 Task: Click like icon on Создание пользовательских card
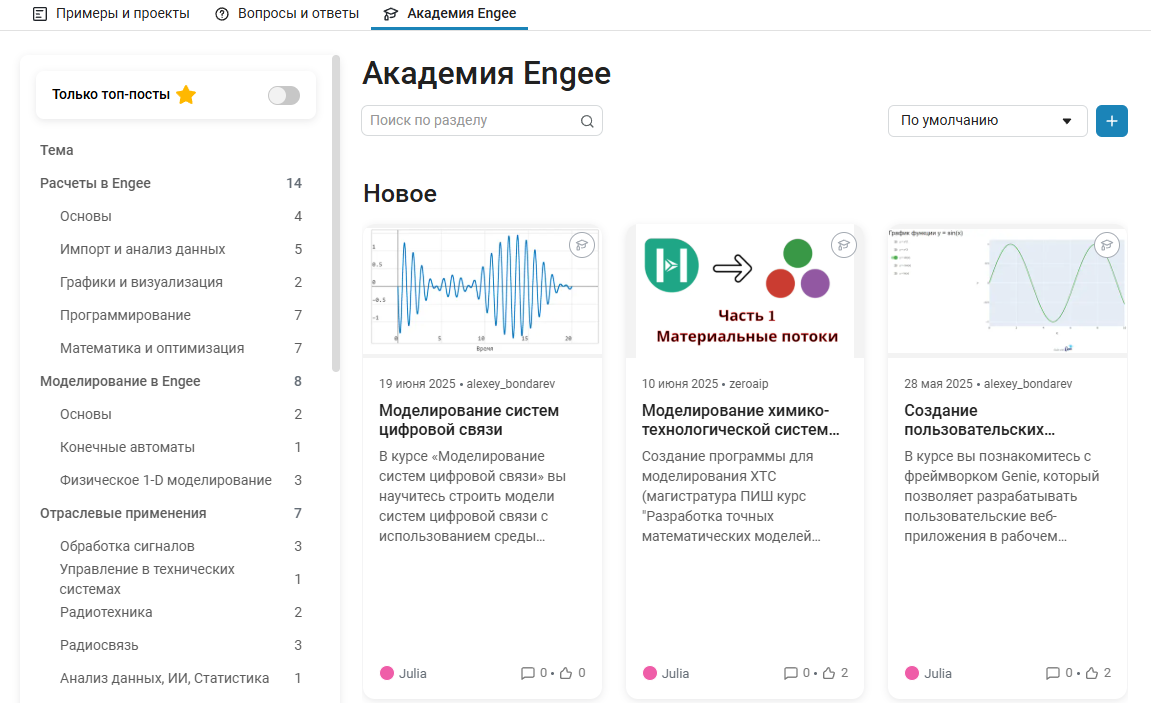1092,673
